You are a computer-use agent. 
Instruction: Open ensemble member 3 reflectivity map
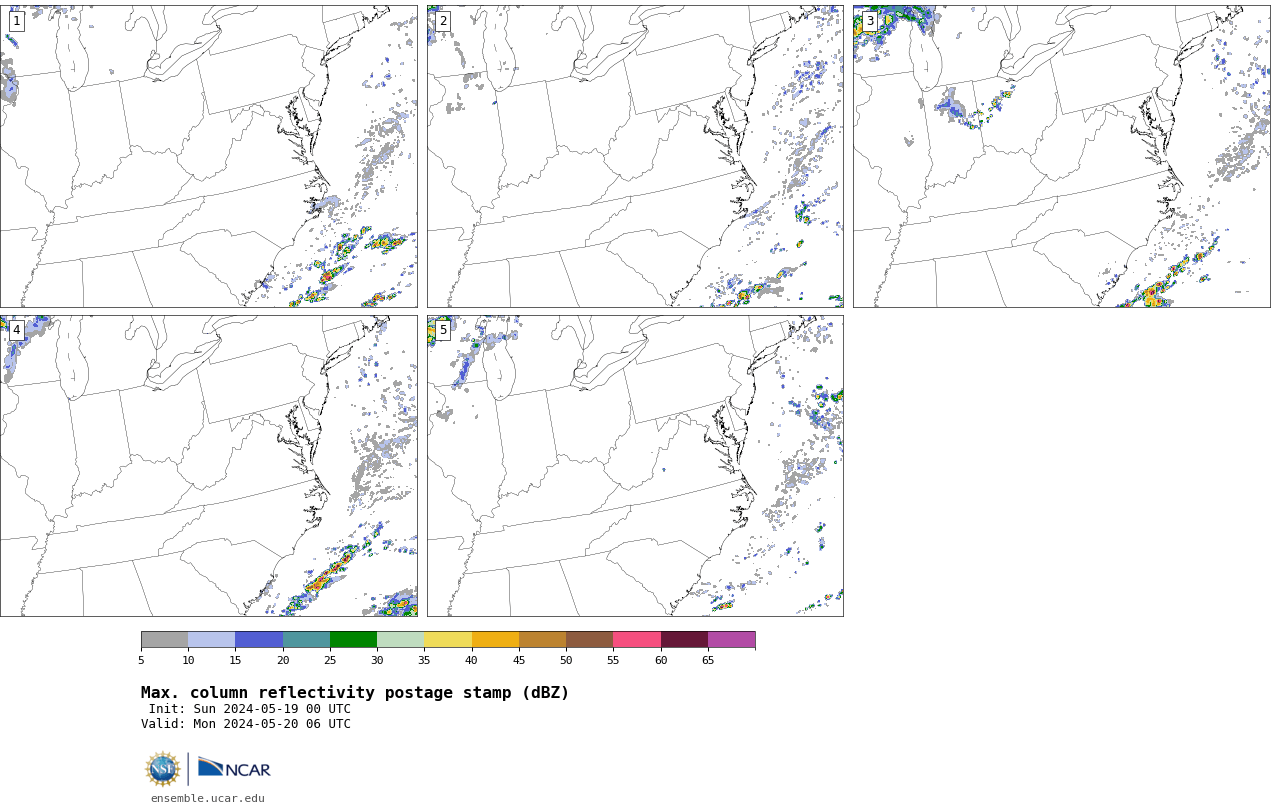(1061, 156)
